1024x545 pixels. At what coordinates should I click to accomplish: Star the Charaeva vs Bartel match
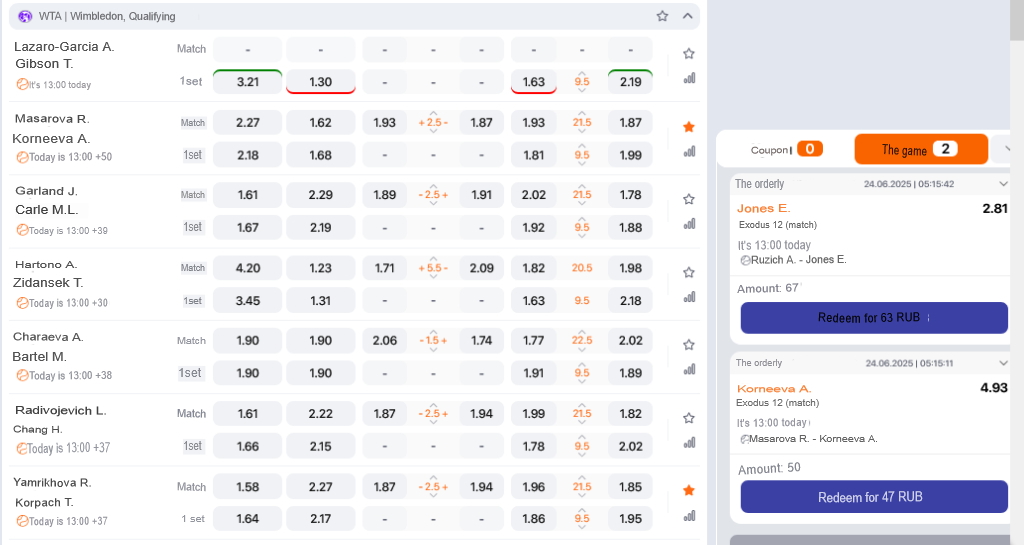[688, 345]
